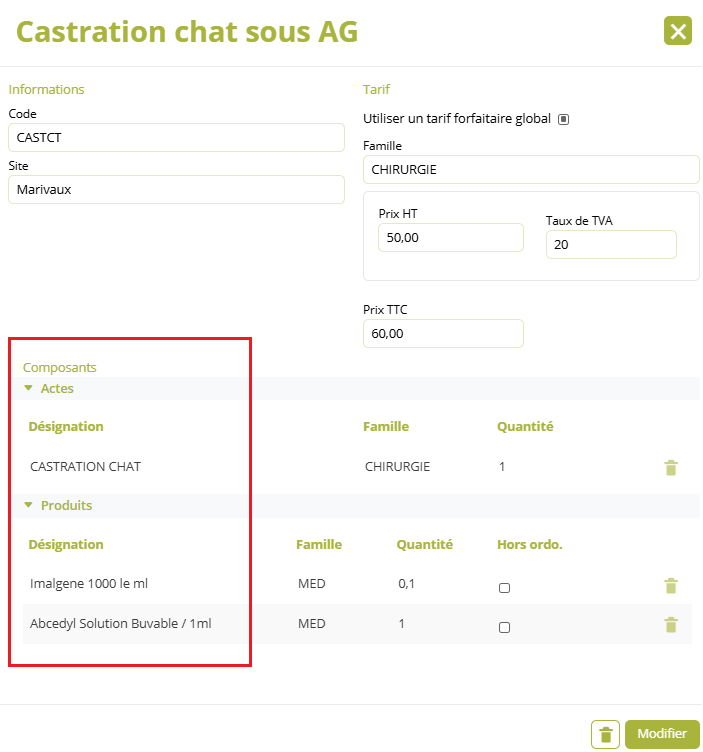Viewport: 703px width, 752px height.
Task: Check Hors ordo. for Imalgene 1000
Action: [504, 588]
